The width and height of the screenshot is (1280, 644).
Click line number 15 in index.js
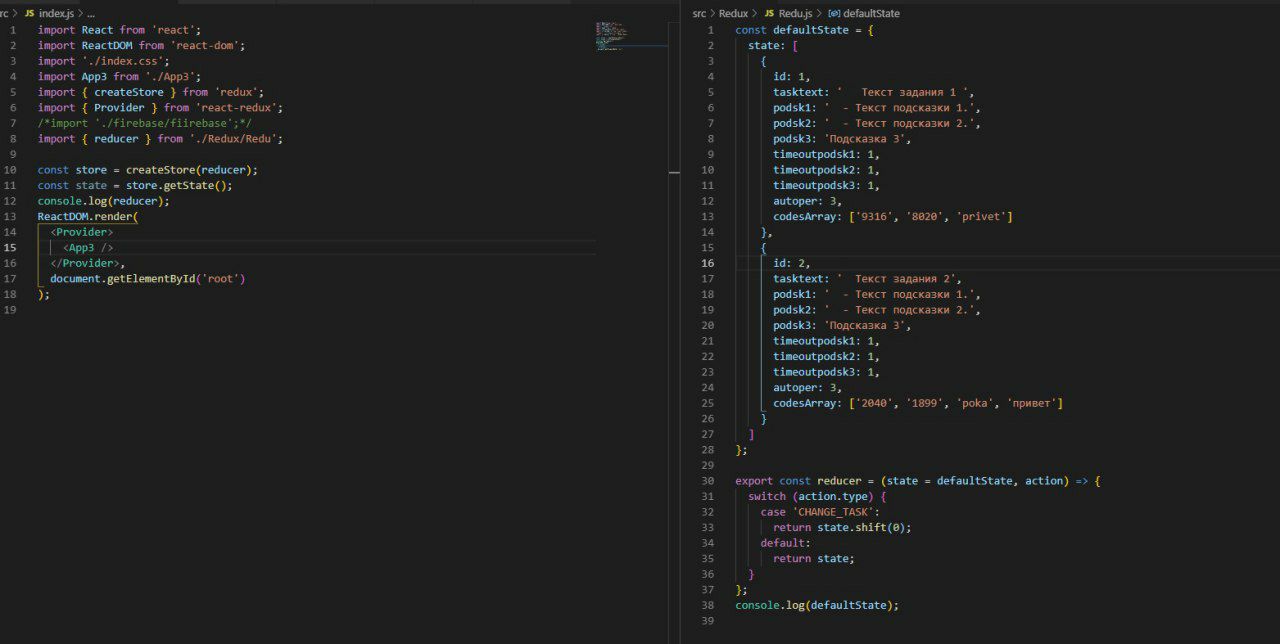pyautogui.click(x=11, y=247)
